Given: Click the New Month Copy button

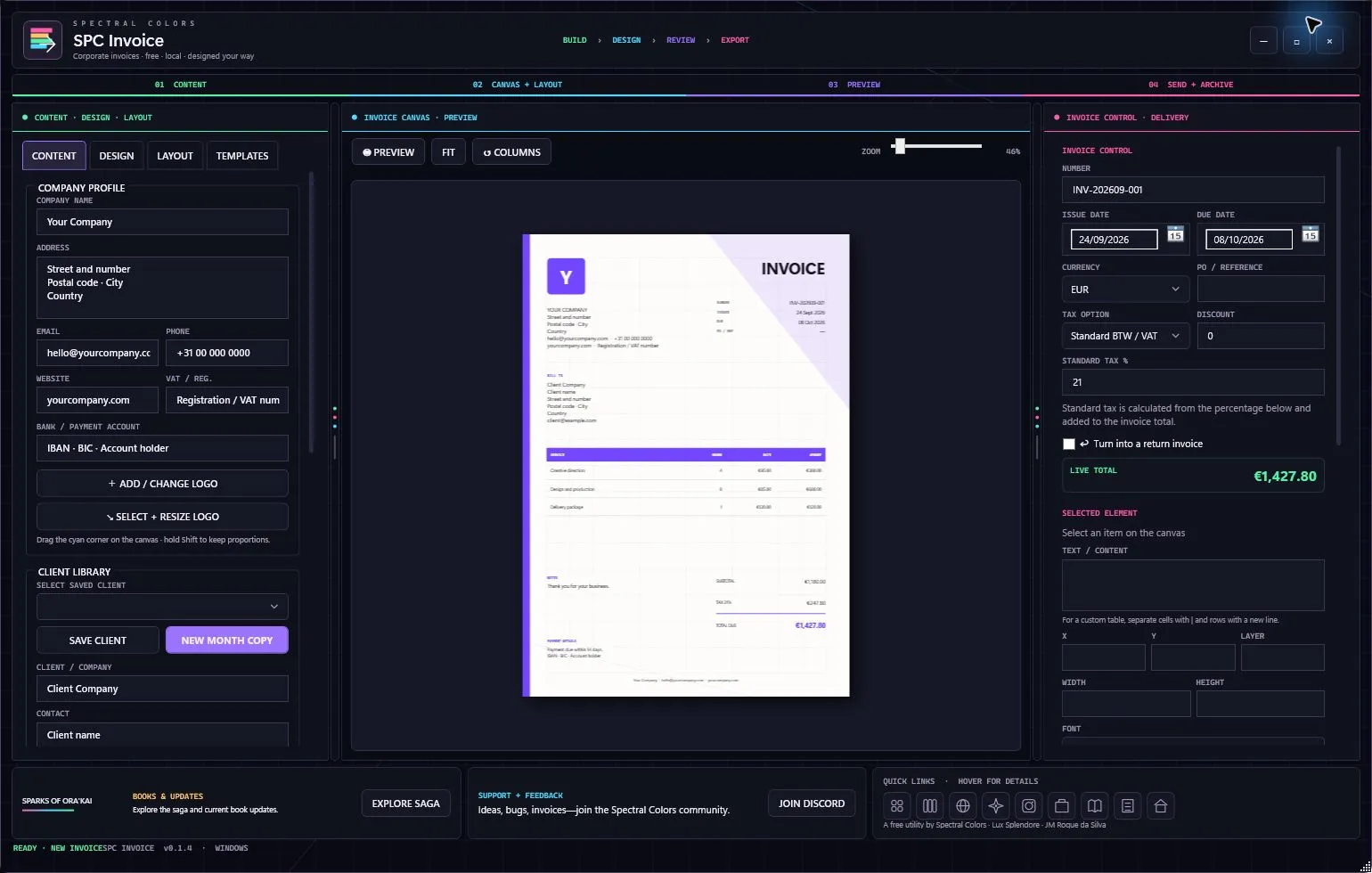Looking at the screenshot, I should pyautogui.click(x=227, y=640).
